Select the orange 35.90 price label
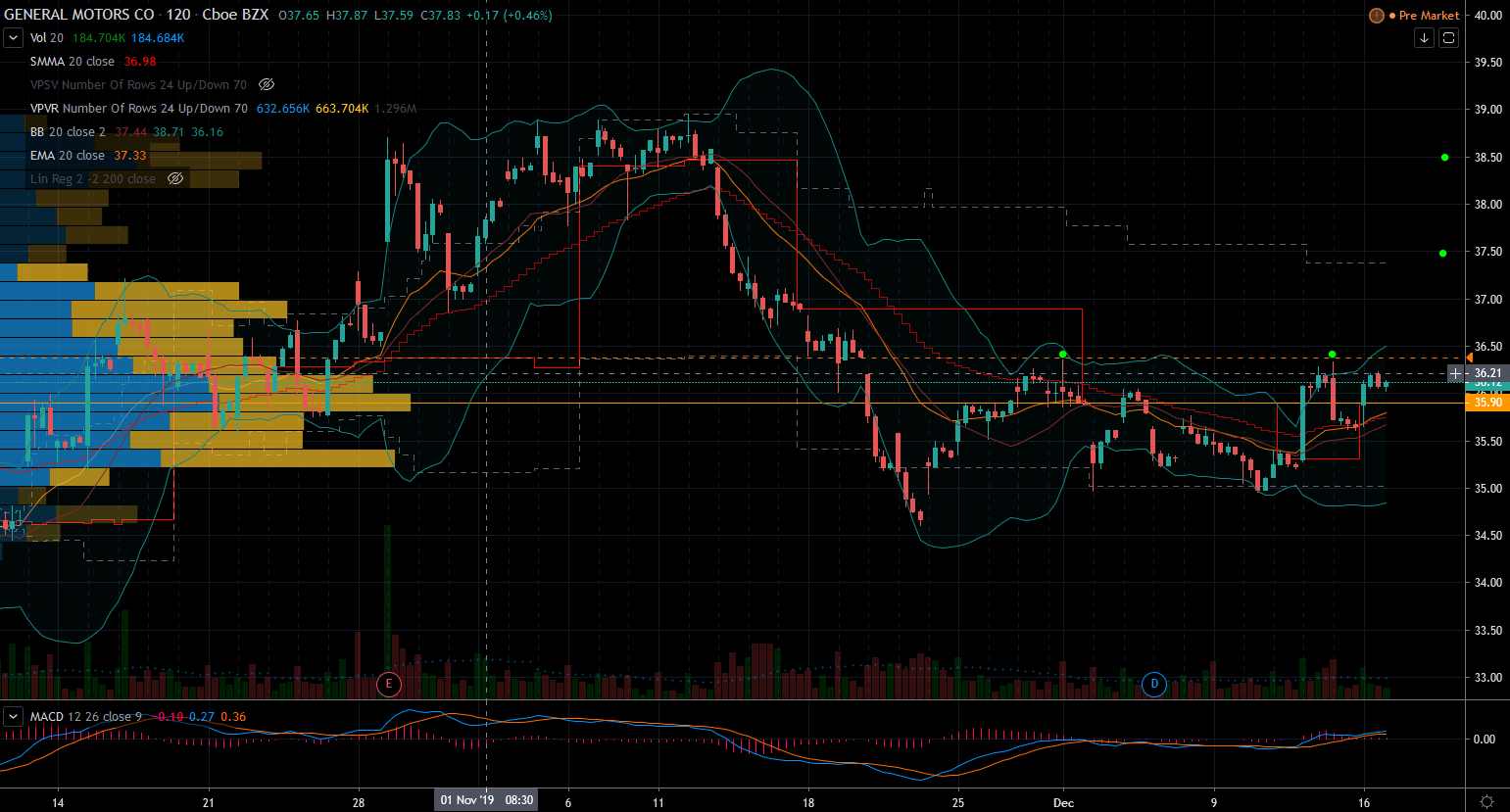This screenshot has height=812, width=1510. coord(1487,403)
